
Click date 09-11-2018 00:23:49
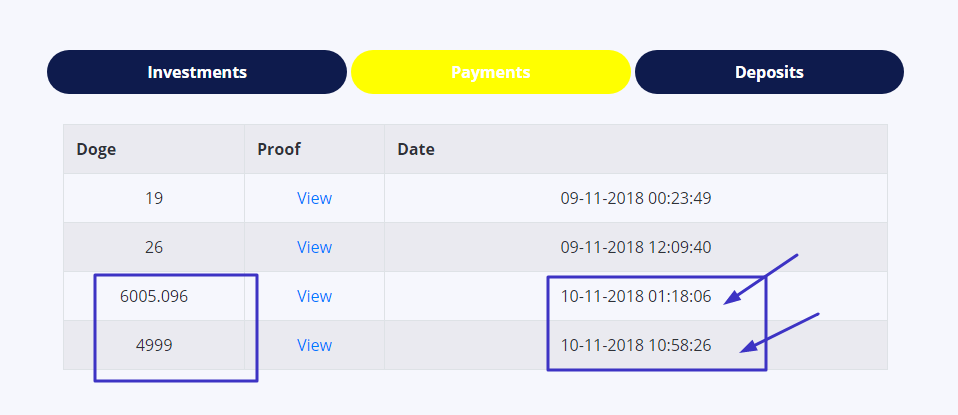pyautogui.click(x=636, y=198)
